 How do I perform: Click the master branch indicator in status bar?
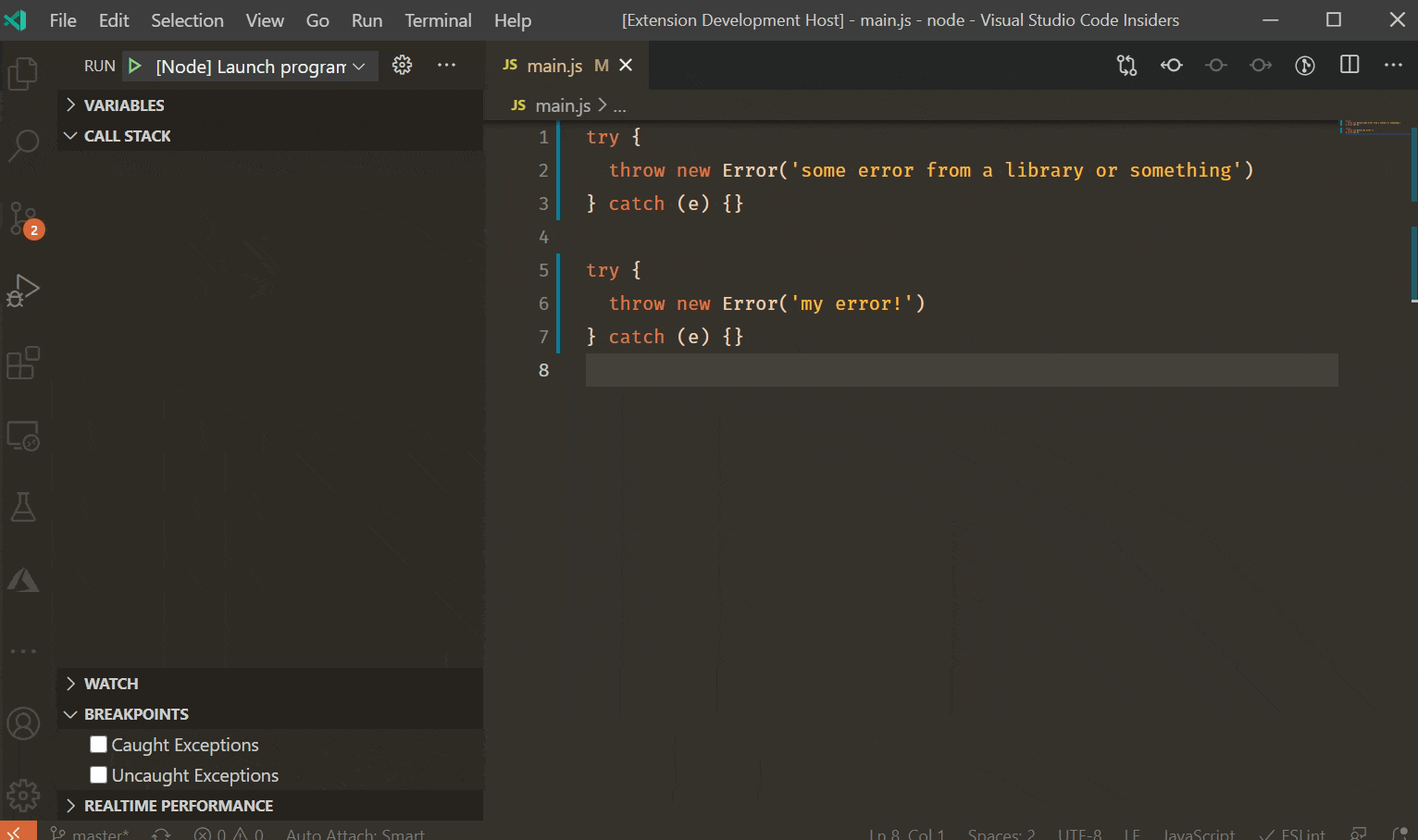click(x=90, y=834)
